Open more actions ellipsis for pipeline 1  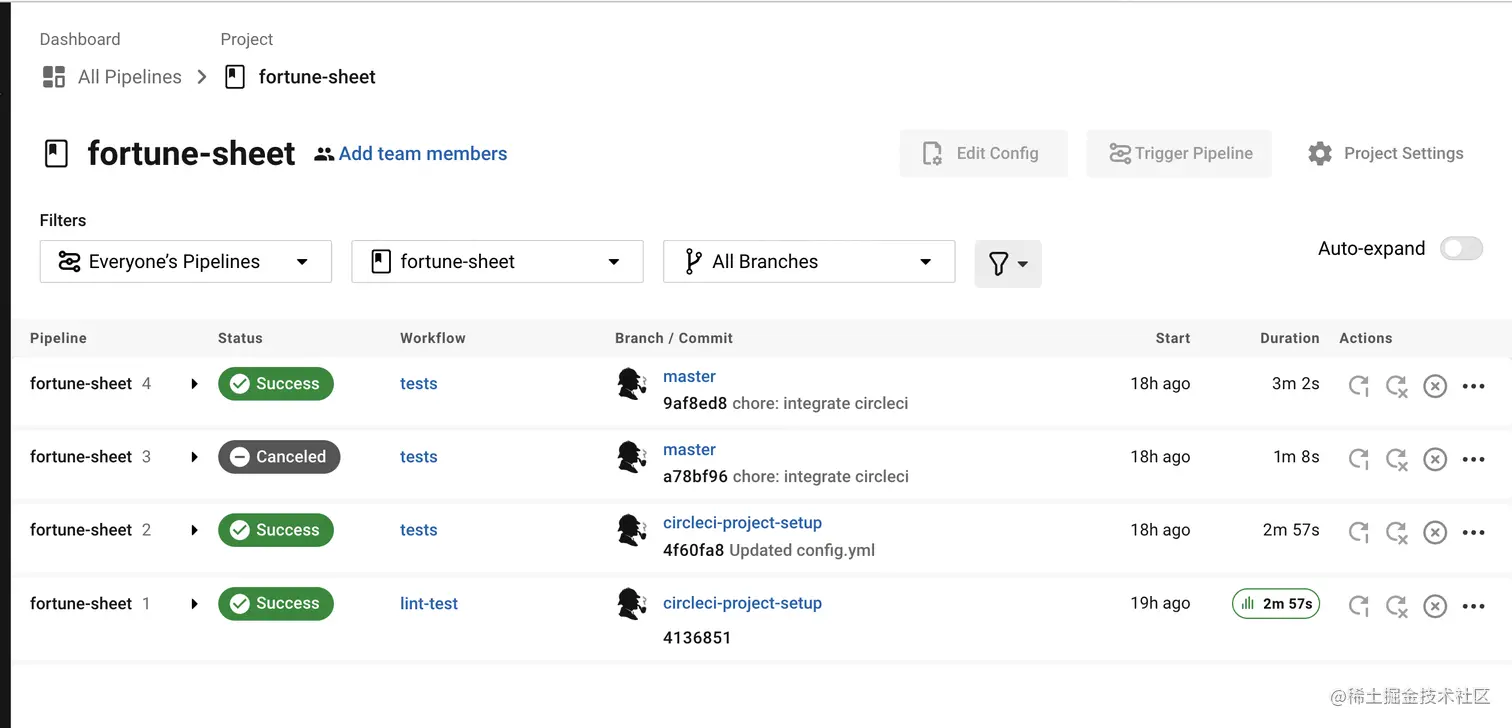coord(1473,606)
